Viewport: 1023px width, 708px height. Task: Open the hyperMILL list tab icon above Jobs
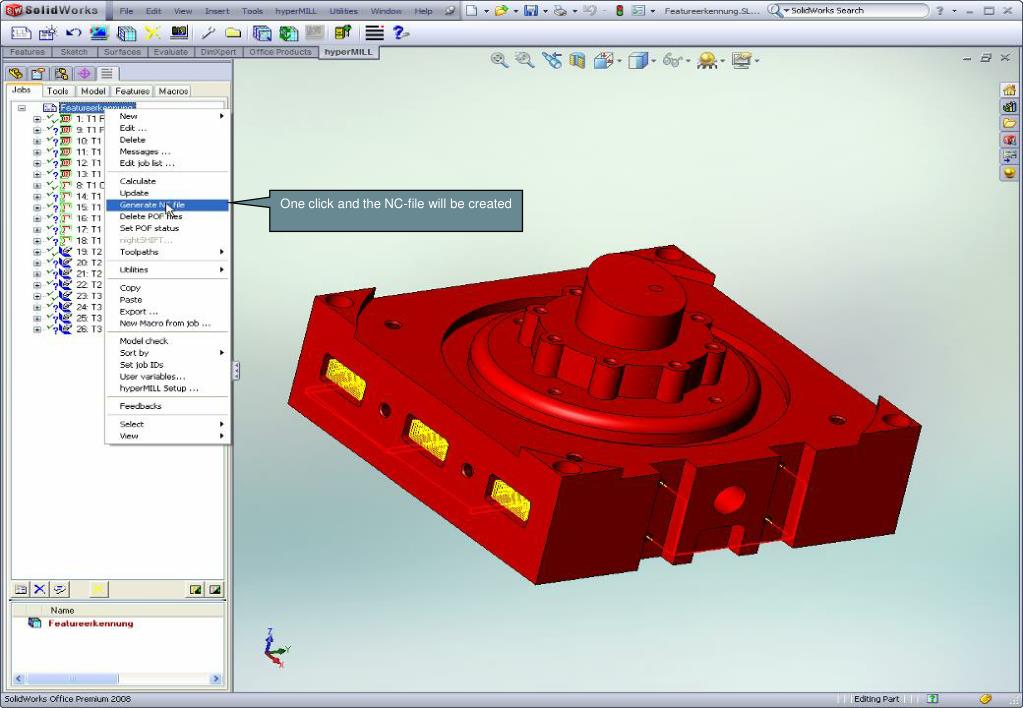pyautogui.click(x=107, y=73)
